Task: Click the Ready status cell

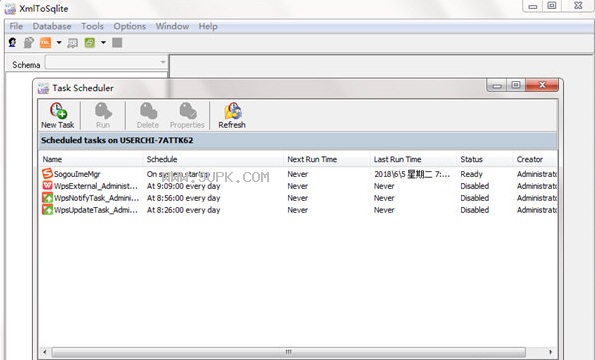Action: coord(471,174)
